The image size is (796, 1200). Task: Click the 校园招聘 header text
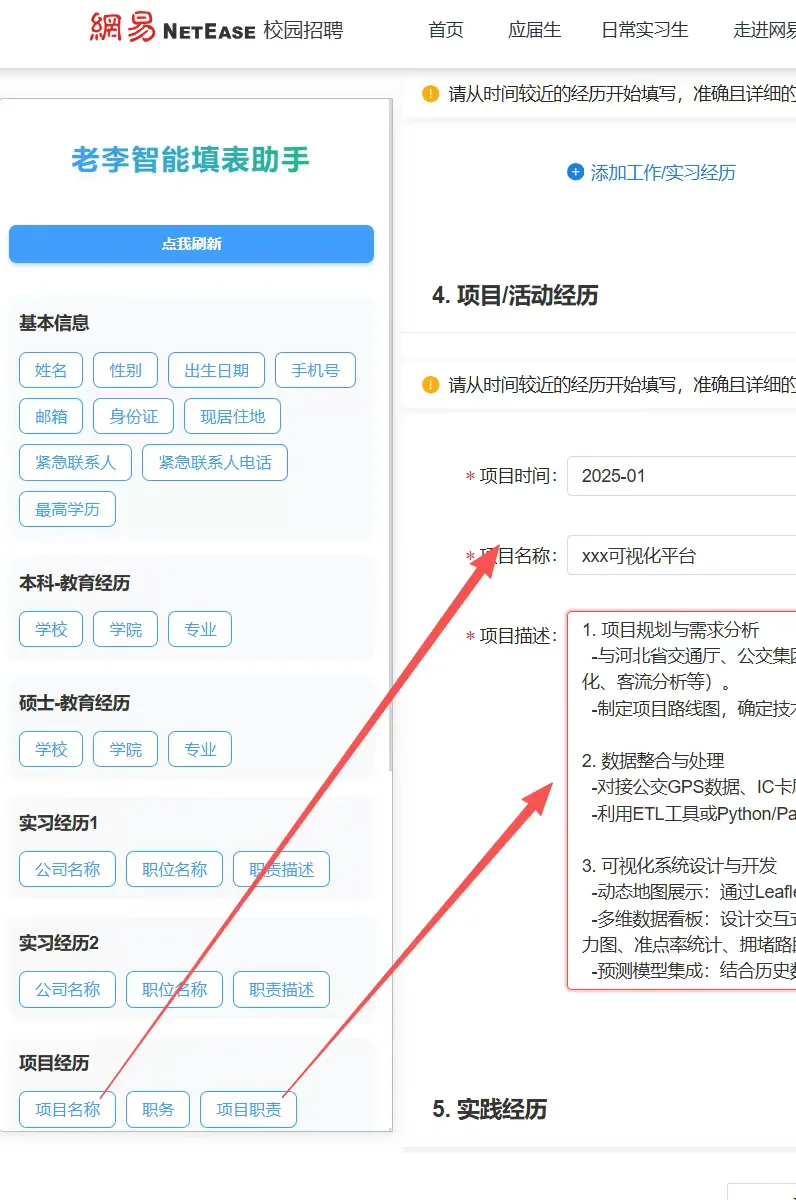click(303, 30)
